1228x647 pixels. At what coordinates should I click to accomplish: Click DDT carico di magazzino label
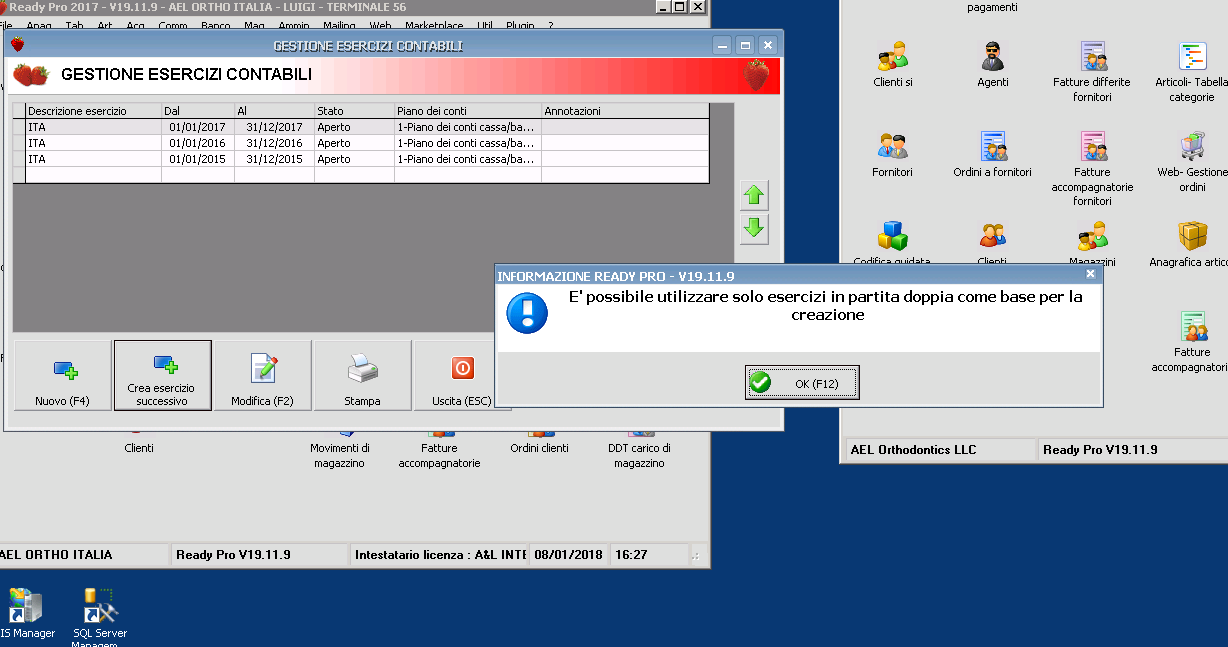639,456
